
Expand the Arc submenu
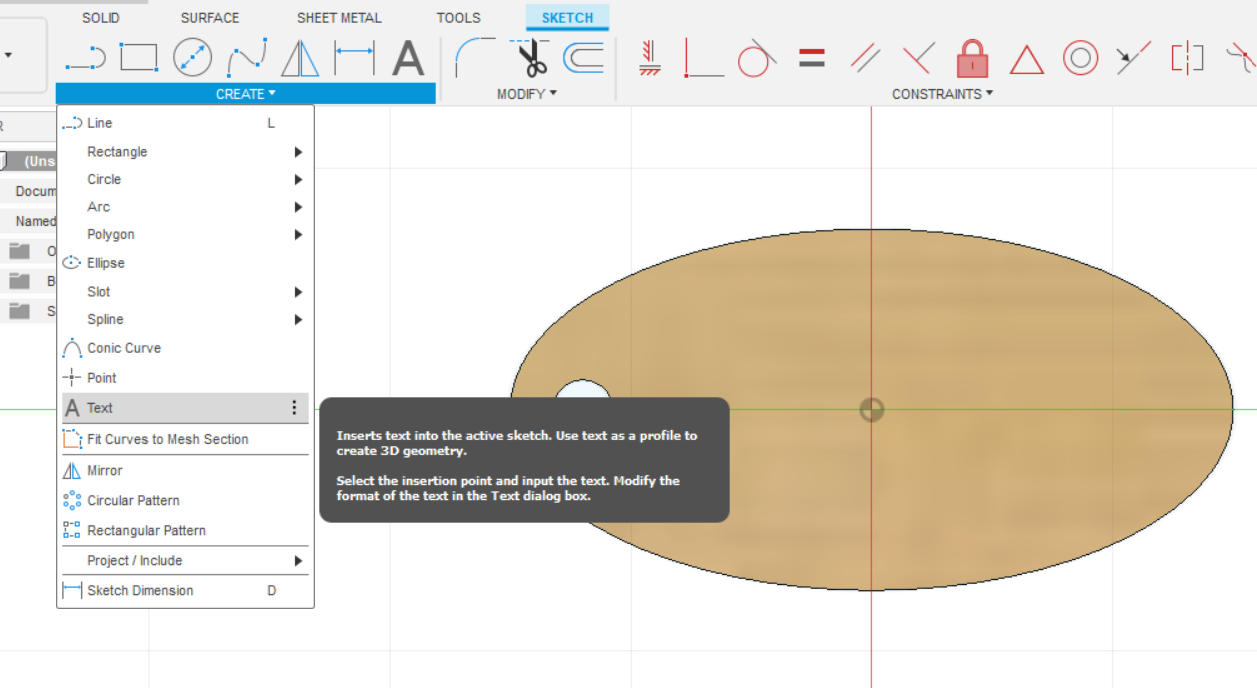pos(298,207)
